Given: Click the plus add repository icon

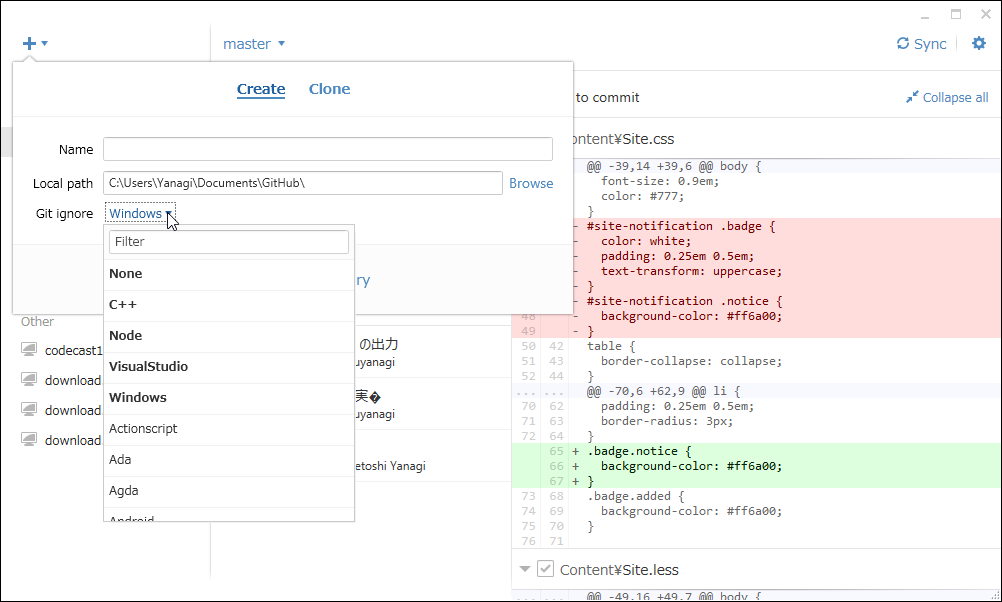Looking at the screenshot, I should pos(30,43).
